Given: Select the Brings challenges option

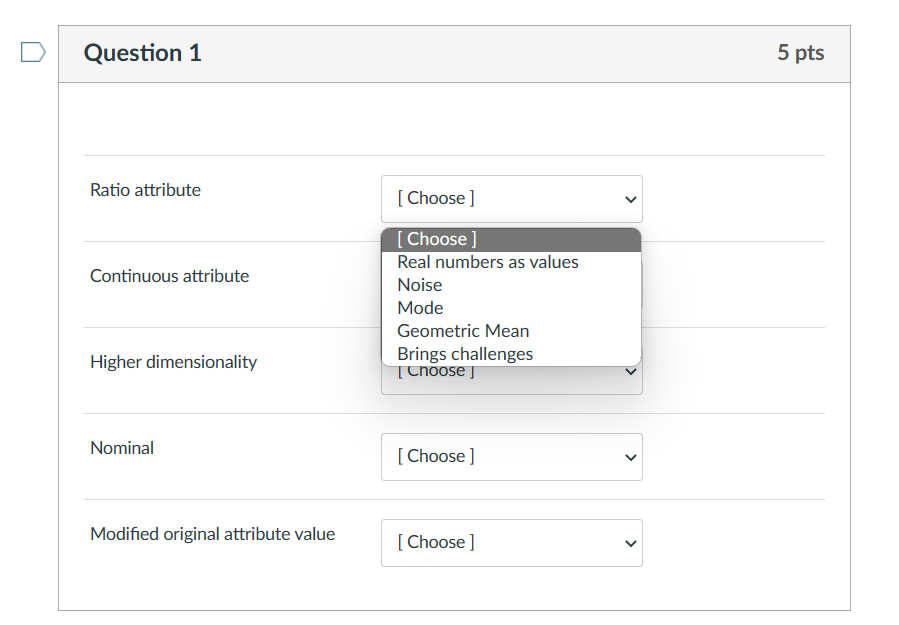Looking at the screenshot, I should coord(464,353).
